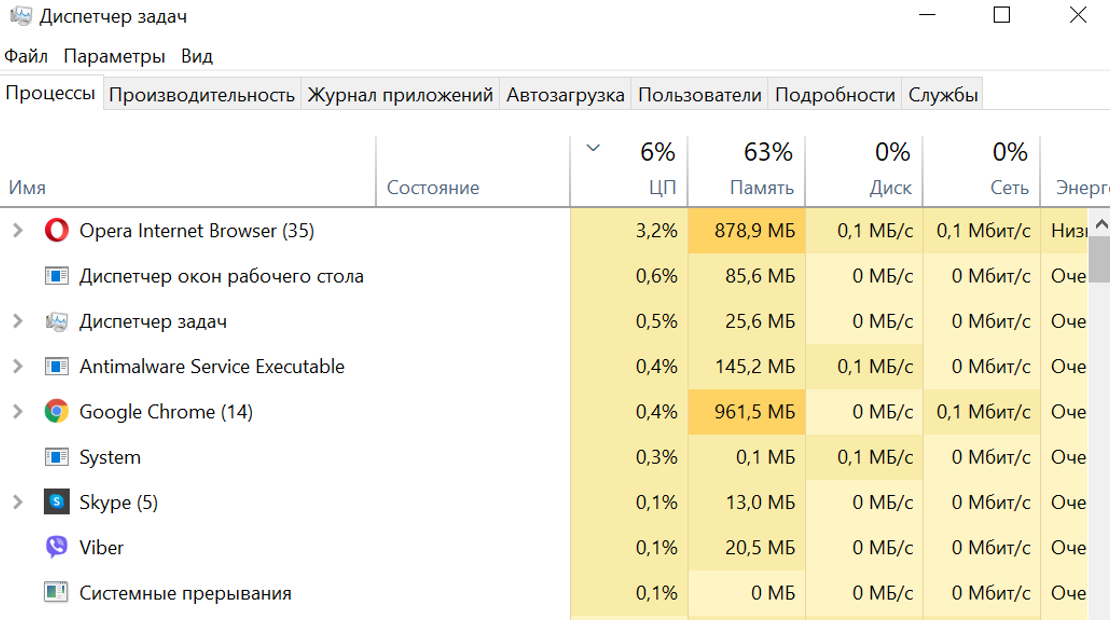Expand the Skype process group
Image resolution: width=1110 pixels, height=620 pixels.
pos(17,502)
